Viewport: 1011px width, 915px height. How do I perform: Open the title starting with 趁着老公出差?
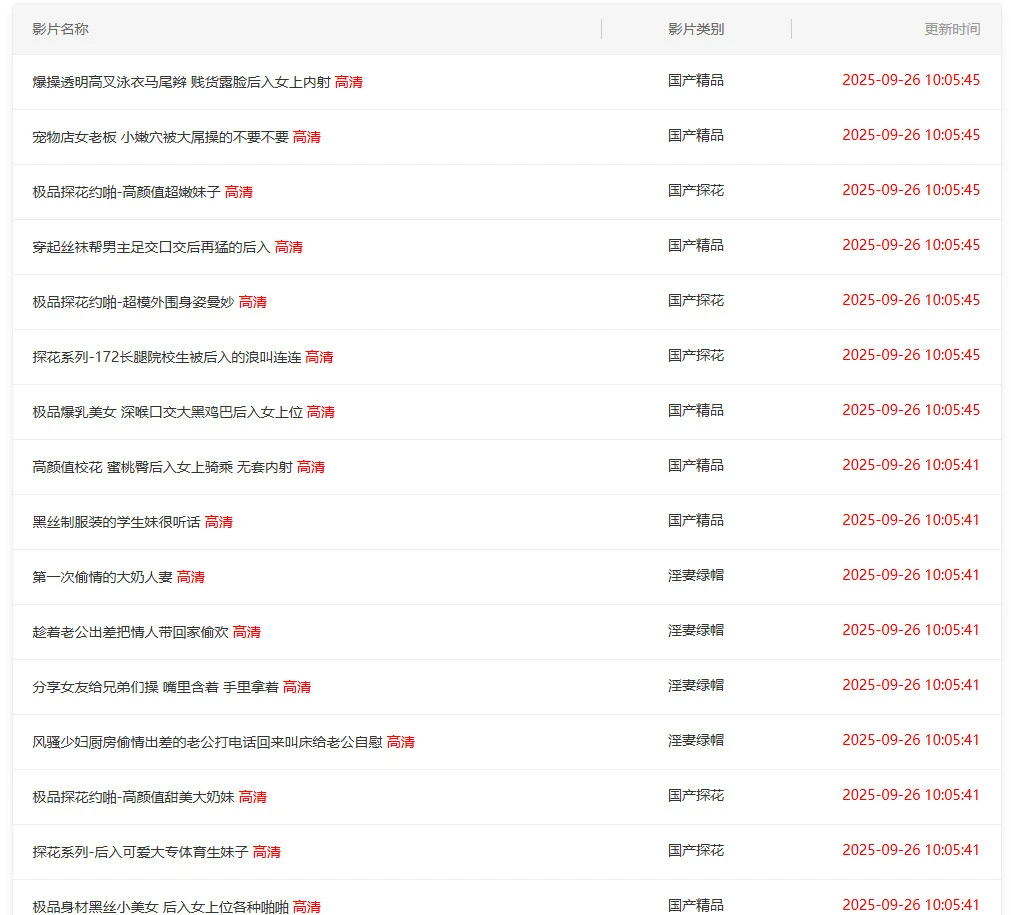(130, 632)
